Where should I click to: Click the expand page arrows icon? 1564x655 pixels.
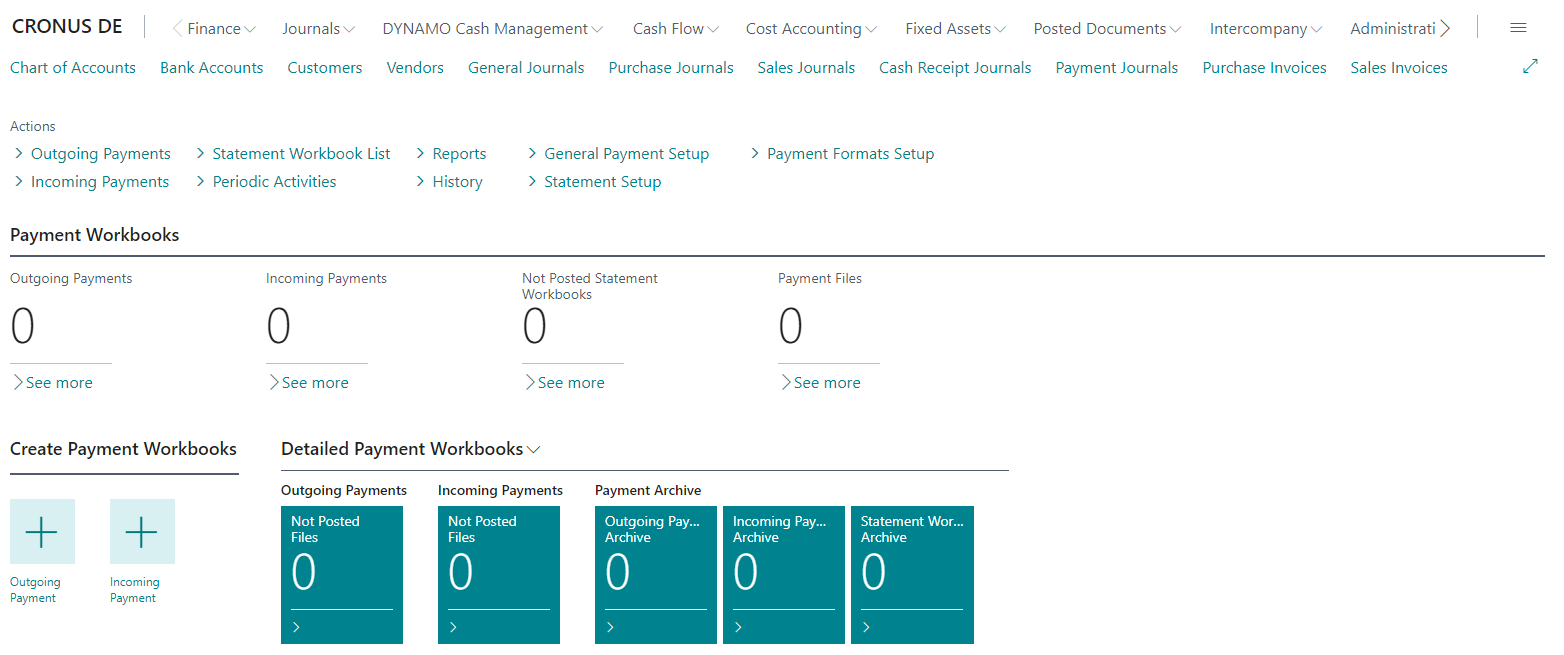tap(1530, 67)
